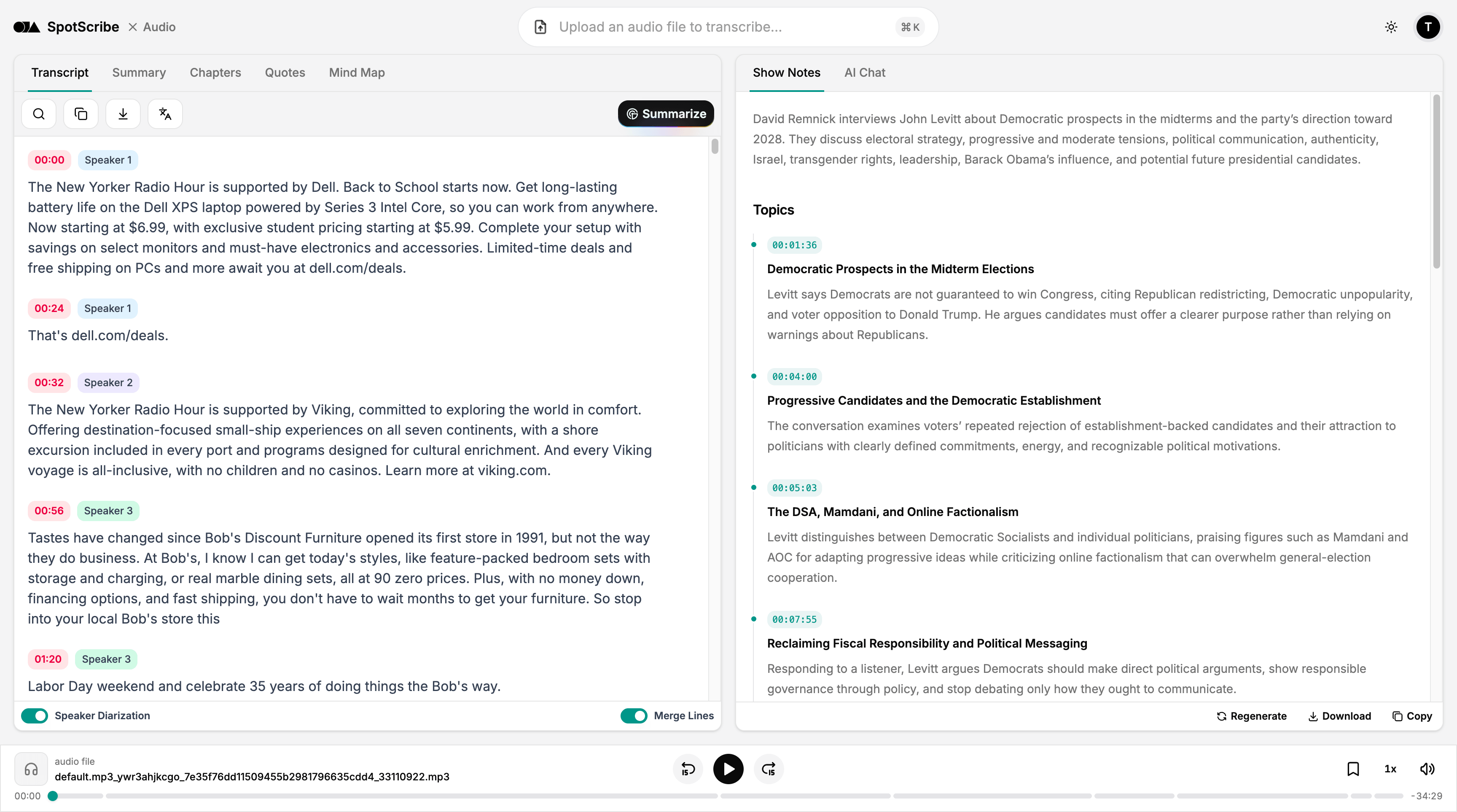The height and width of the screenshot is (812, 1457).
Task: Toggle Speaker Diarization switch
Action: click(35, 716)
